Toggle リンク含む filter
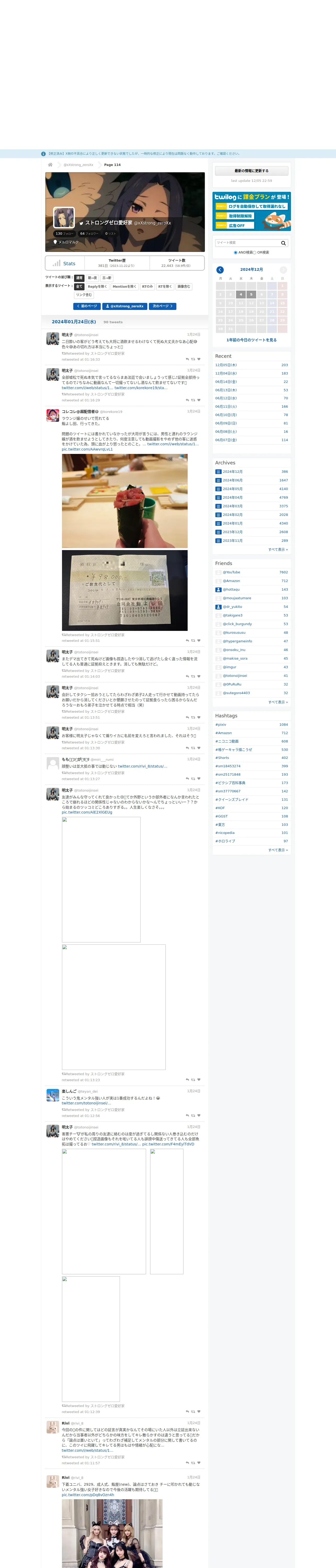The height and width of the screenshot is (1568, 336). 84,295
